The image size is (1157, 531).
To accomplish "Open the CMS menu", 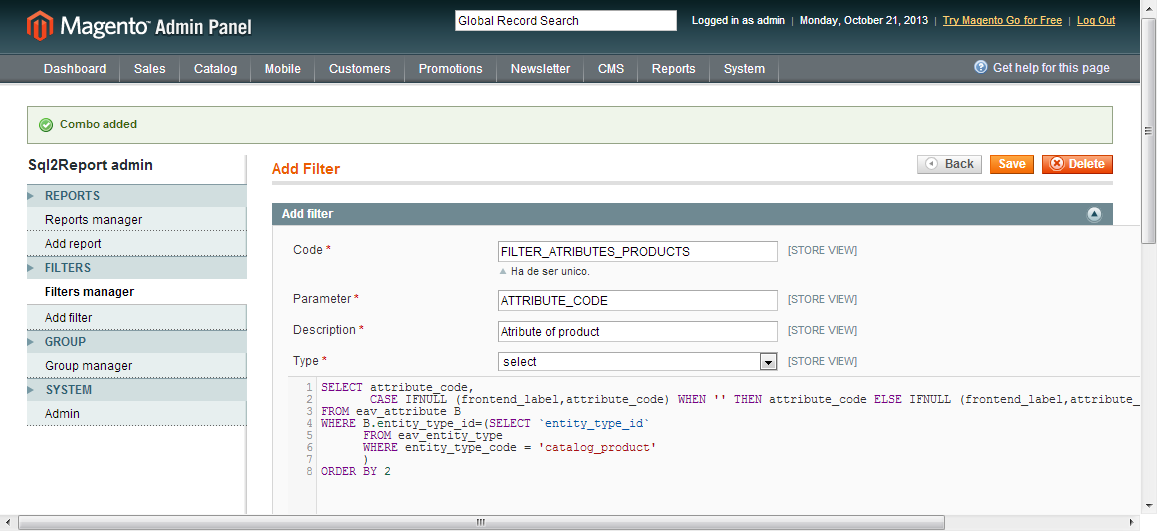I will pyautogui.click(x=611, y=69).
